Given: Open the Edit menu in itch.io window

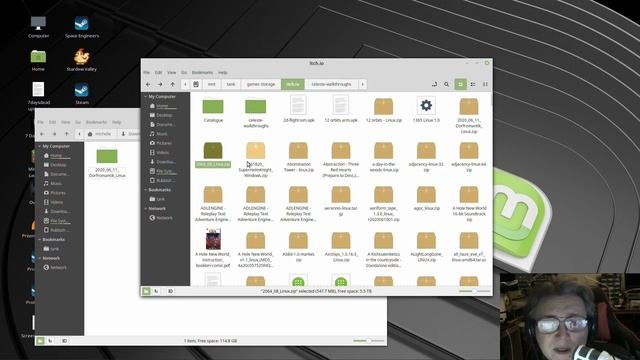Looking at the screenshot, I should tap(158, 72).
